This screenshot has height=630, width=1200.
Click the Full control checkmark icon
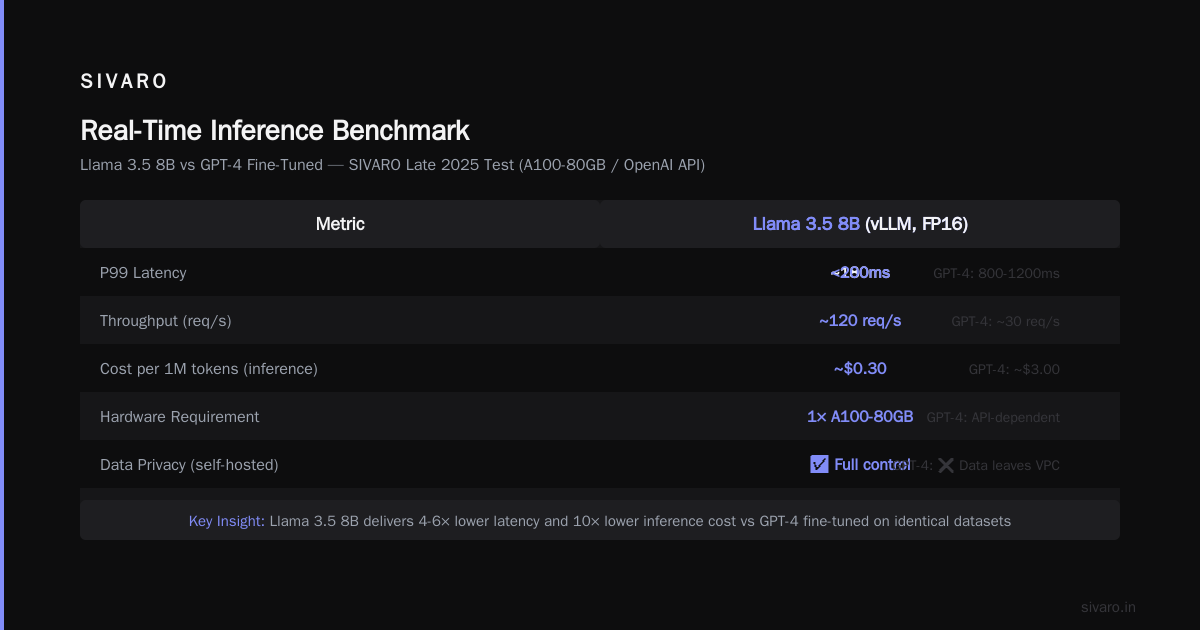click(x=819, y=464)
